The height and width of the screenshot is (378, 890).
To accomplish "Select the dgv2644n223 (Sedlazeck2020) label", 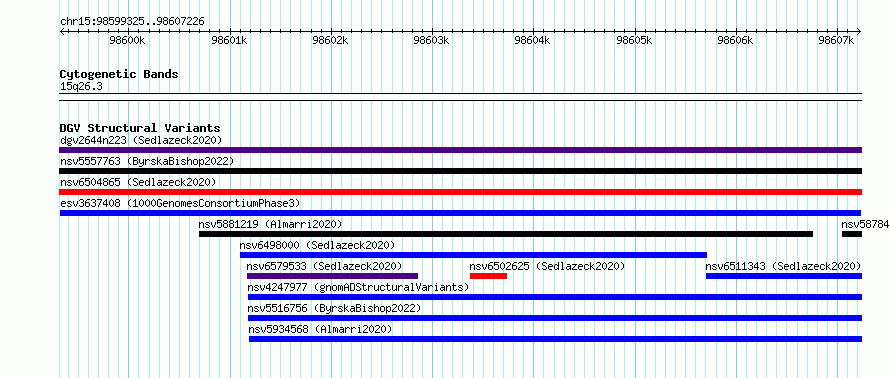I will (141, 140).
